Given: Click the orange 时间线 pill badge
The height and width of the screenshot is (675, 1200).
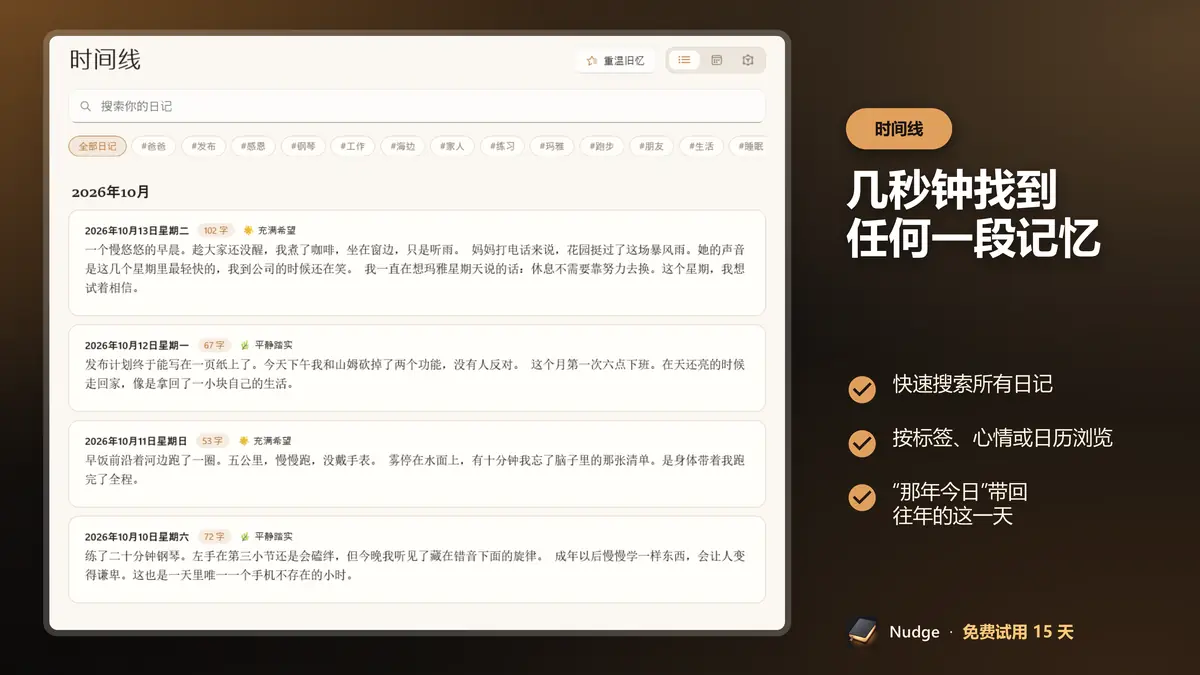Looking at the screenshot, I should click(899, 129).
